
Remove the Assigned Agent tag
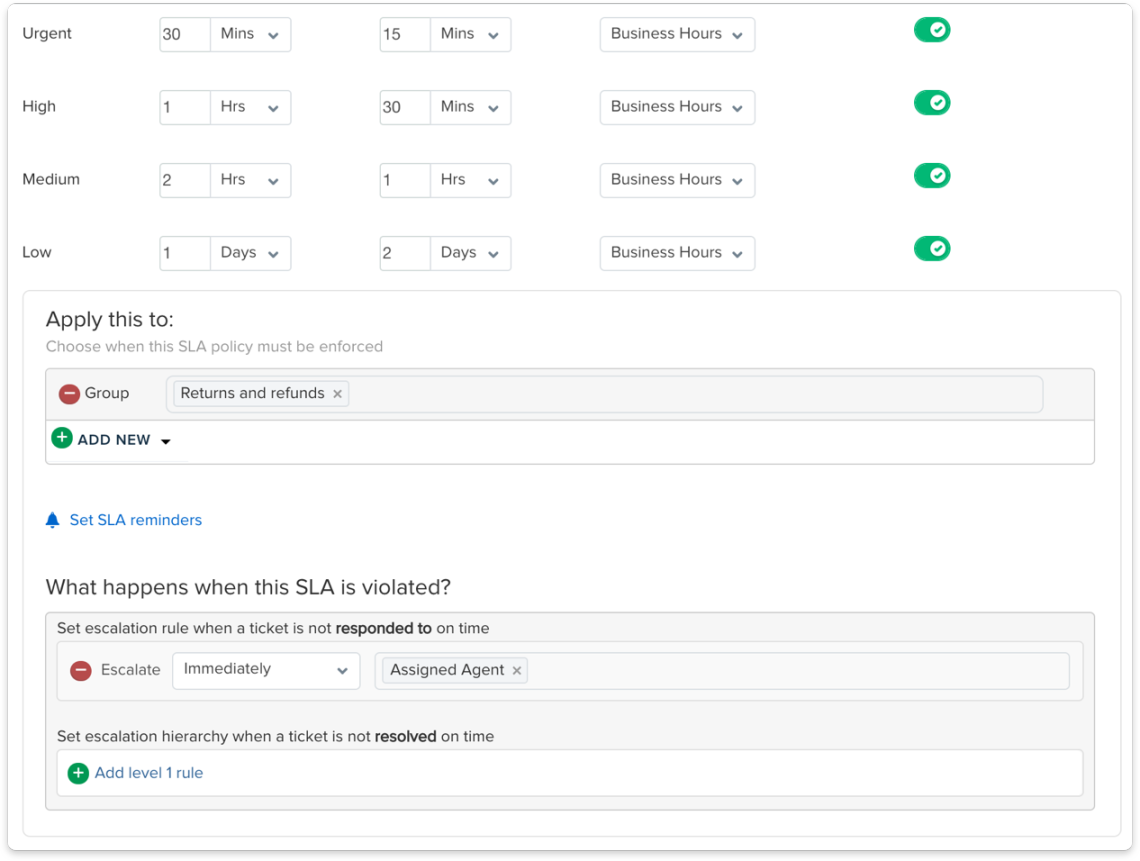pyautogui.click(x=517, y=670)
